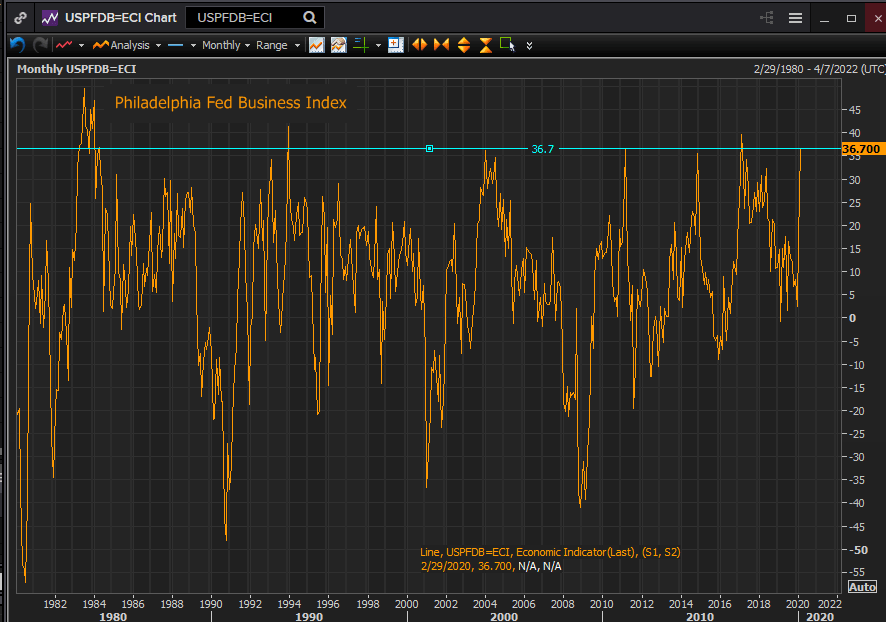The image size is (886, 622).
Task: Compress the chart horizontally with inward arrows
Action: [441, 45]
